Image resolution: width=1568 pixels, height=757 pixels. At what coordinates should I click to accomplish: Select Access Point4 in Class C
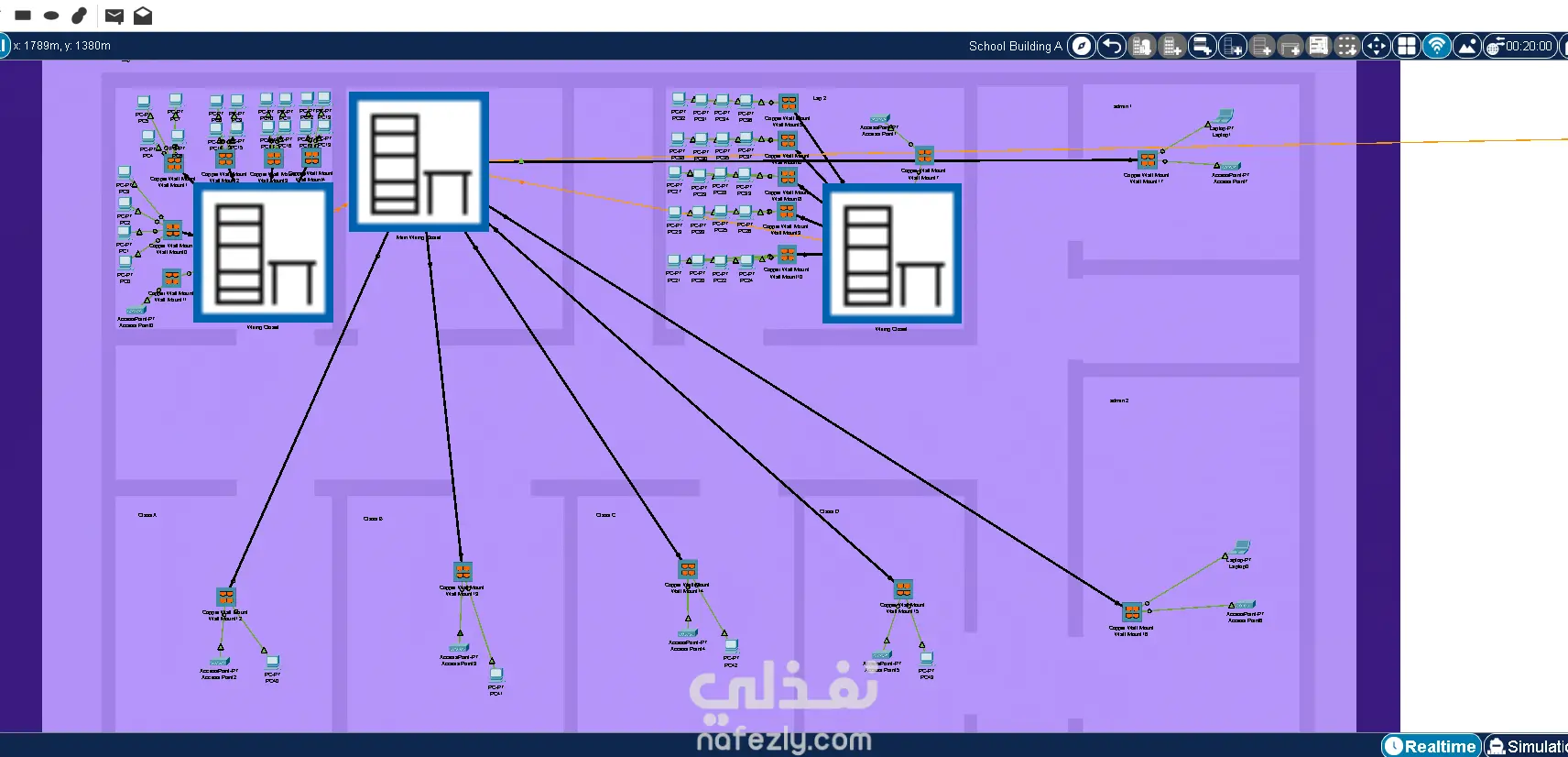pos(687,633)
